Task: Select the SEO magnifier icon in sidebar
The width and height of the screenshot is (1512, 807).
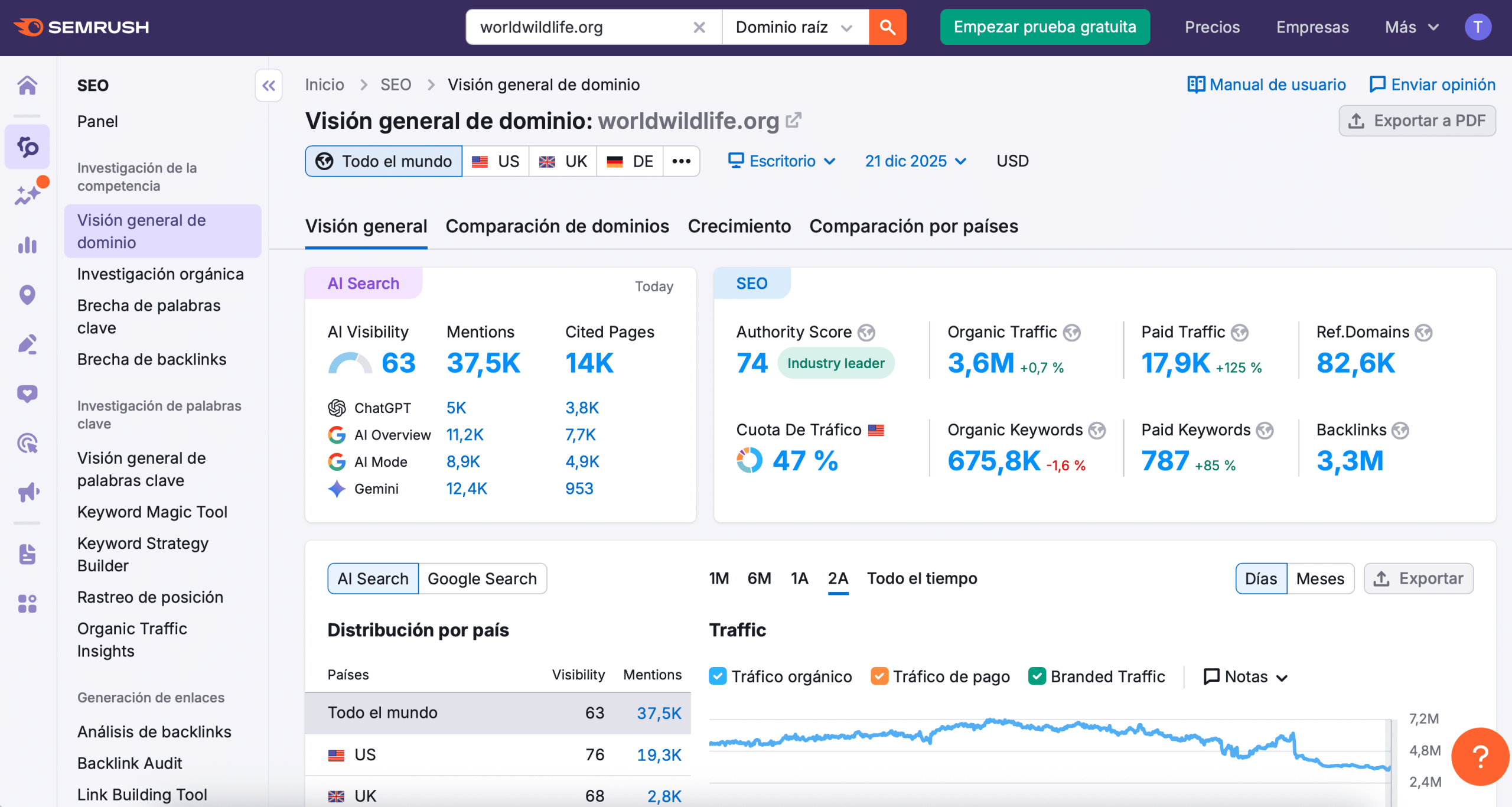Action: coord(27,148)
